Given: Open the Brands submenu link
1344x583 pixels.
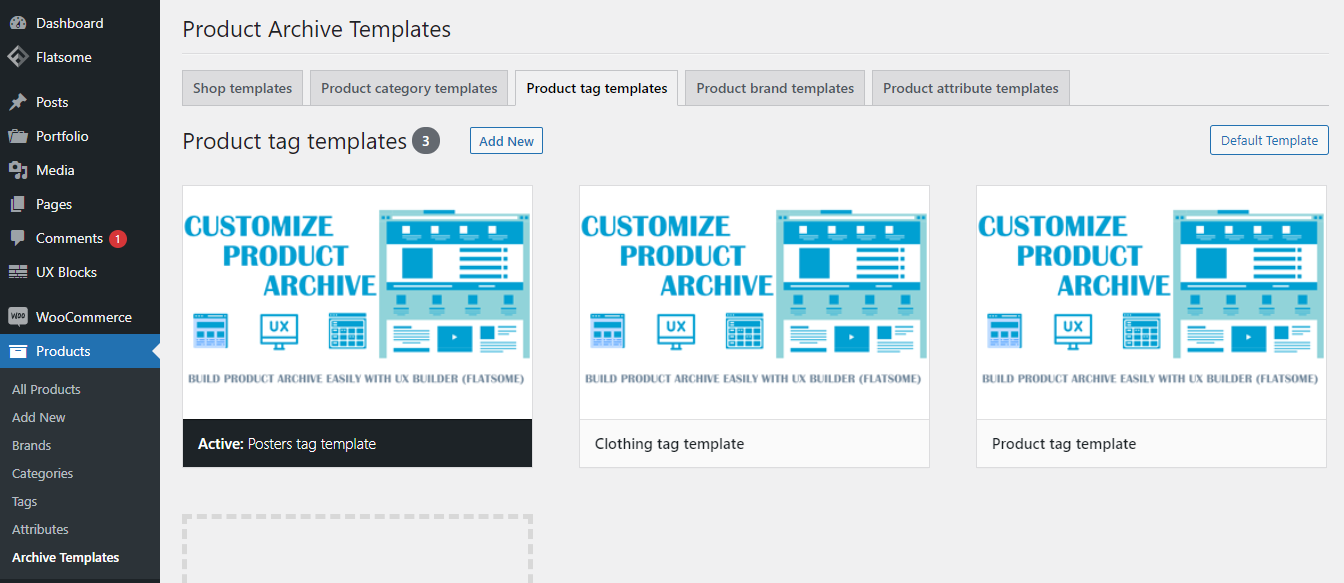Looking at the screenshot, I should 31,445.
